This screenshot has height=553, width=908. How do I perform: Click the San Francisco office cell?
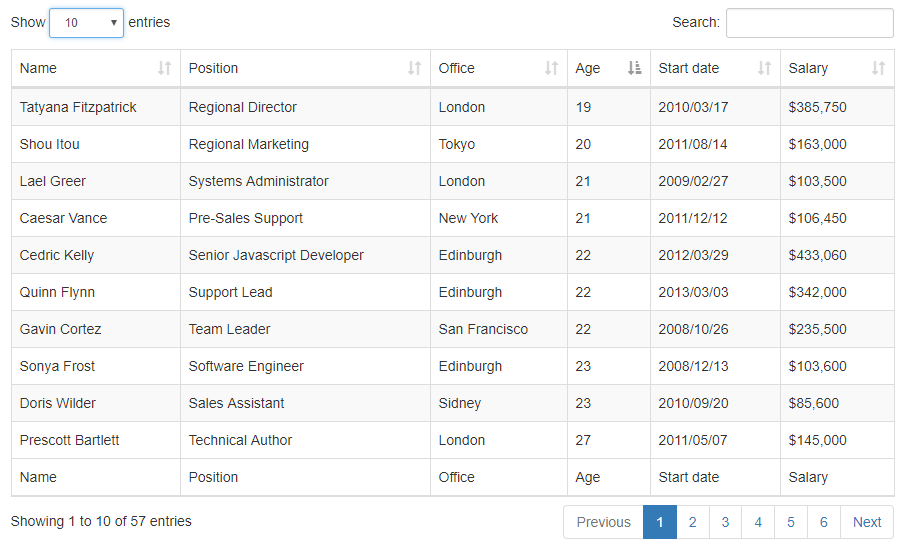point(499,329)
